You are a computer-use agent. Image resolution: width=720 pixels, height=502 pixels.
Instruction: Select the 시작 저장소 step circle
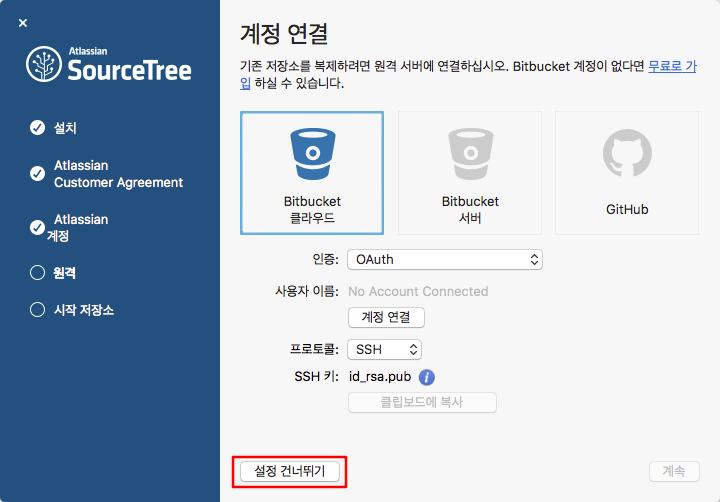tap(38, 310)
